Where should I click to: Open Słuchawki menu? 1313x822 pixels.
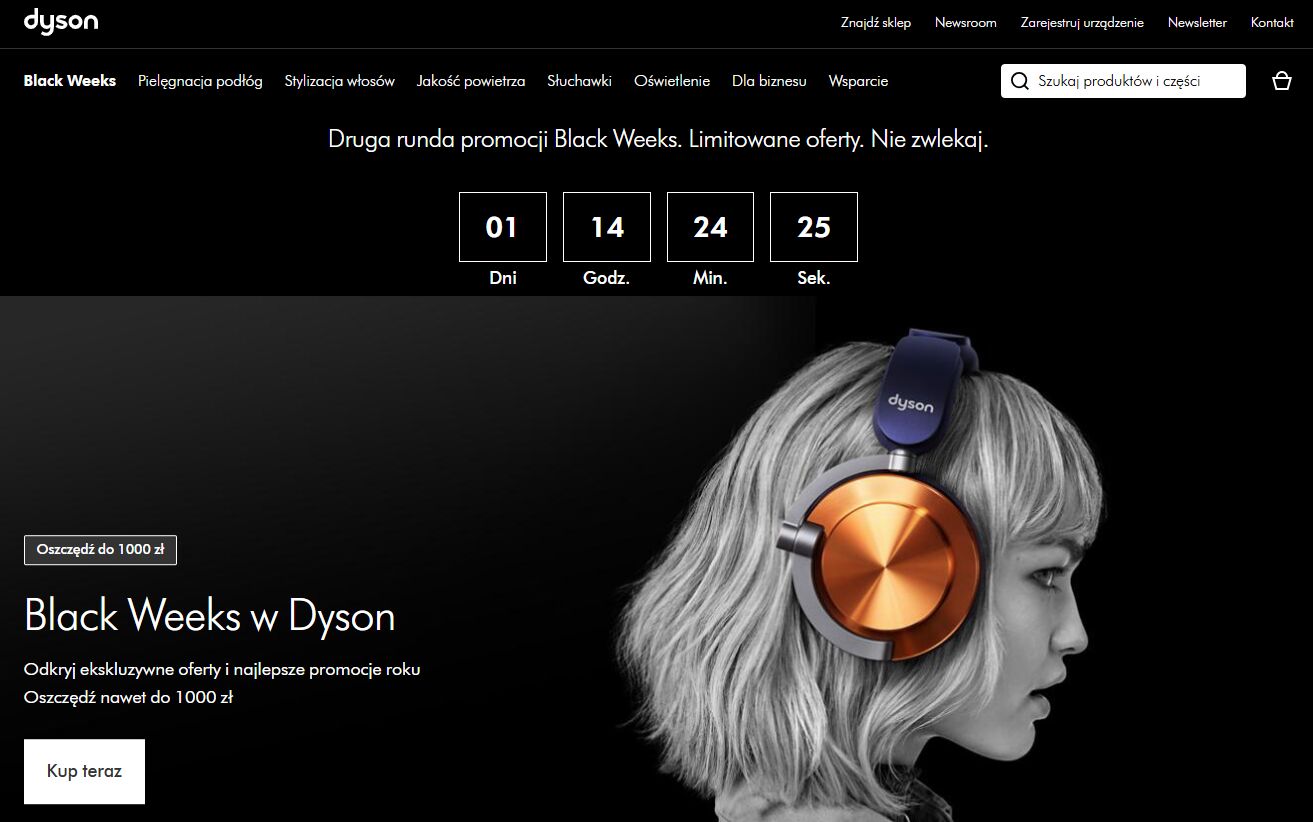click(579, 81)
